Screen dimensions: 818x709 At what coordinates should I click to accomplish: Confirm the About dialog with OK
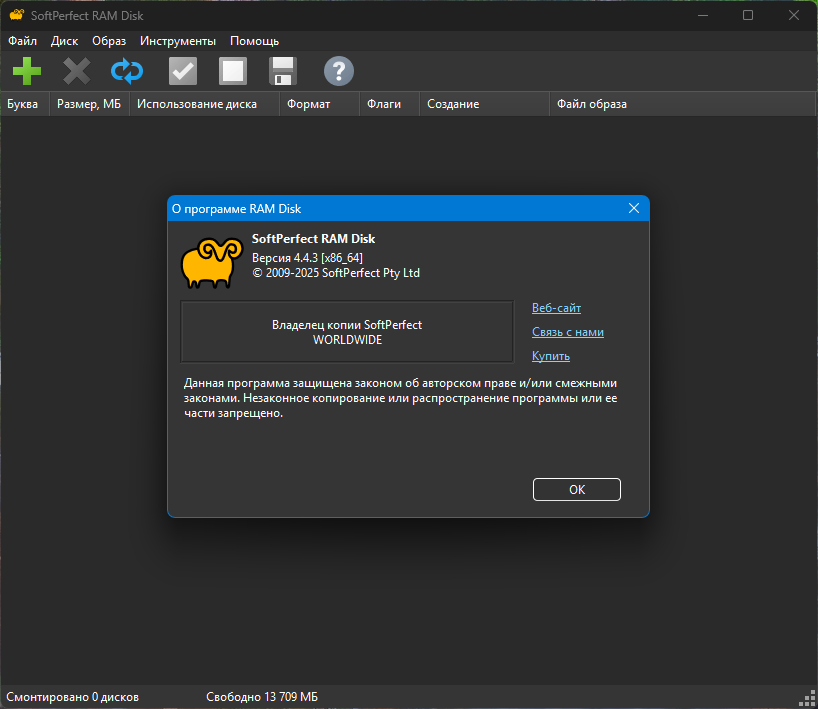(x=576, y=489)
